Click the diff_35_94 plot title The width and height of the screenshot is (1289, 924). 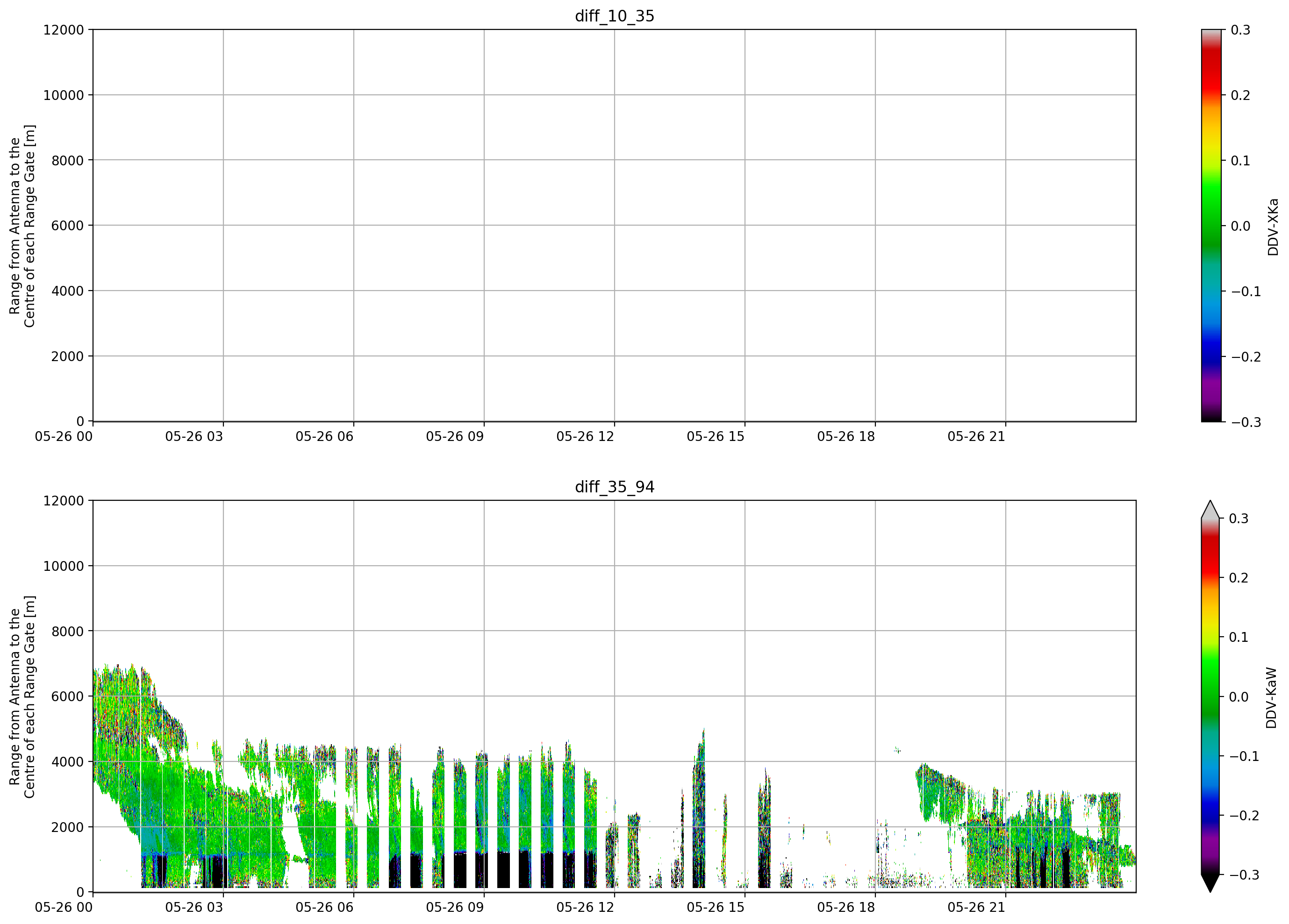tap(615, 487)
